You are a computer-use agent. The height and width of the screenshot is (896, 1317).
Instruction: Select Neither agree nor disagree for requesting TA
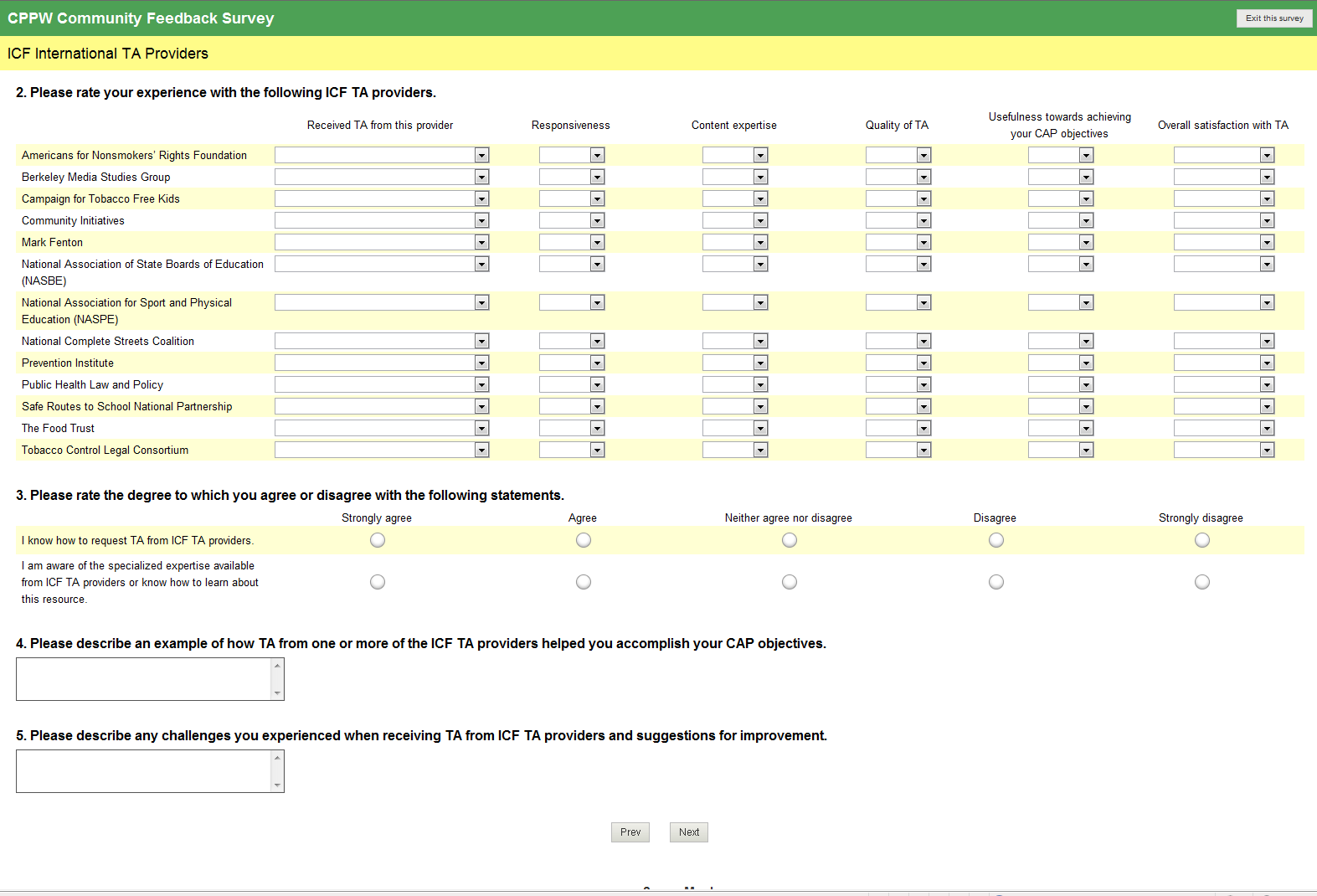pos(790,540)
